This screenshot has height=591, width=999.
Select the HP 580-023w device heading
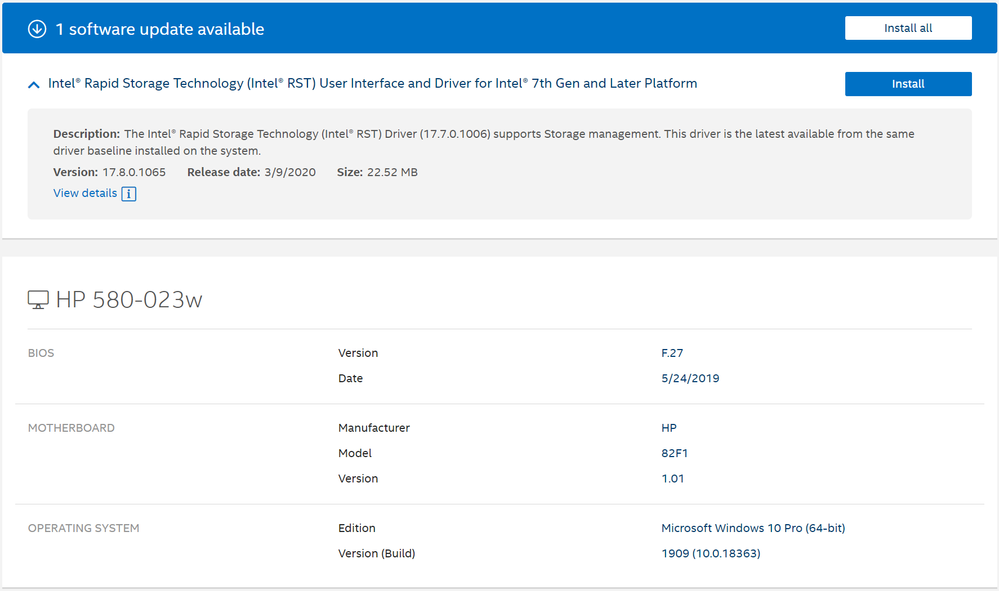click(129, 299)
